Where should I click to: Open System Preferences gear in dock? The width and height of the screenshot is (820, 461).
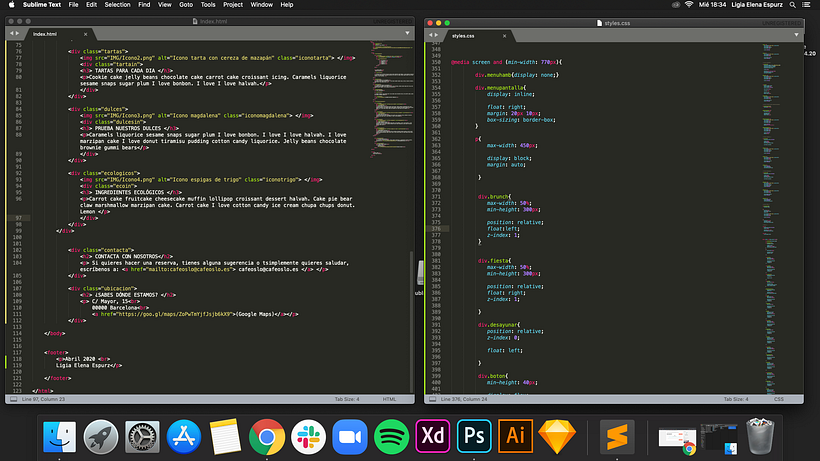click(142, 436)
